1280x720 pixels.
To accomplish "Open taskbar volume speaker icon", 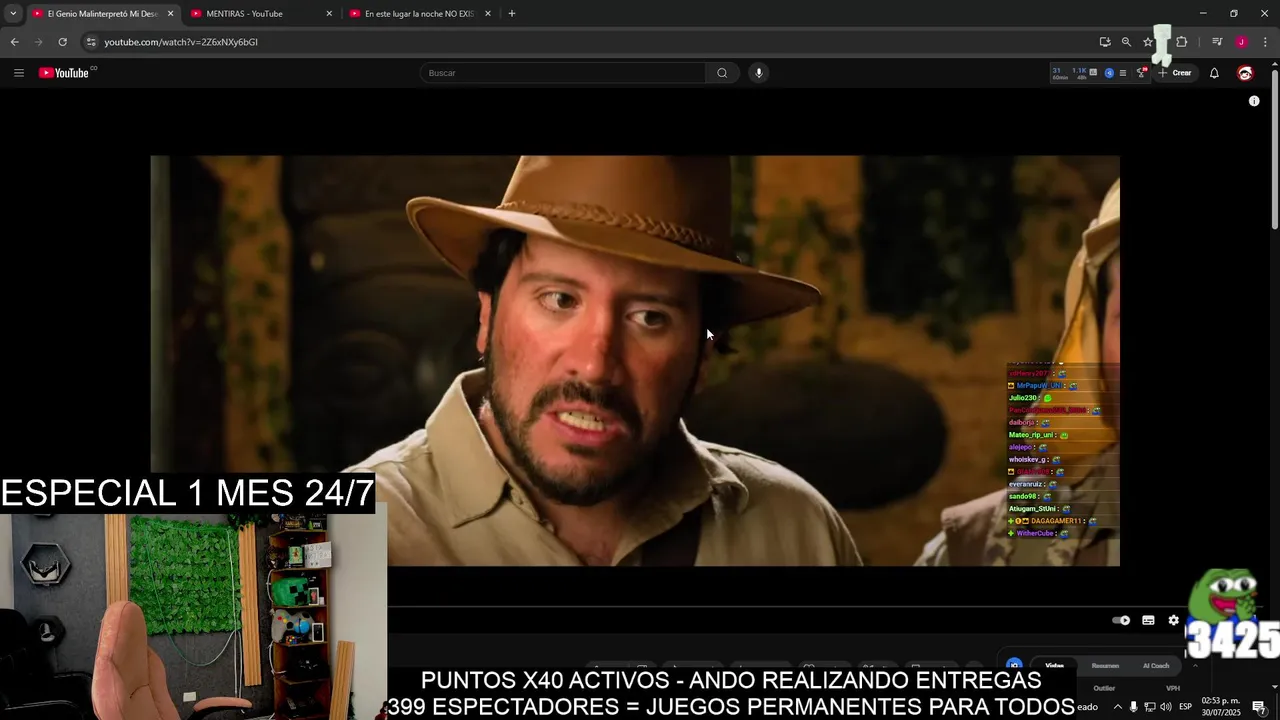I will click(x=1166, y=707).
